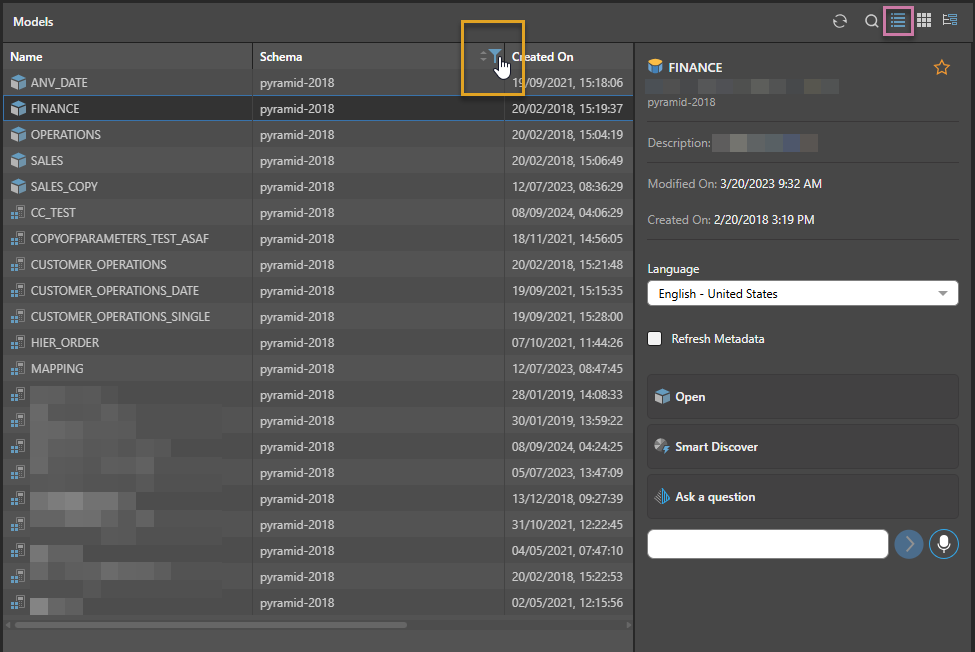Submit question with the arrow button
This screenshot has height=652, width=975.
(909, 544)
